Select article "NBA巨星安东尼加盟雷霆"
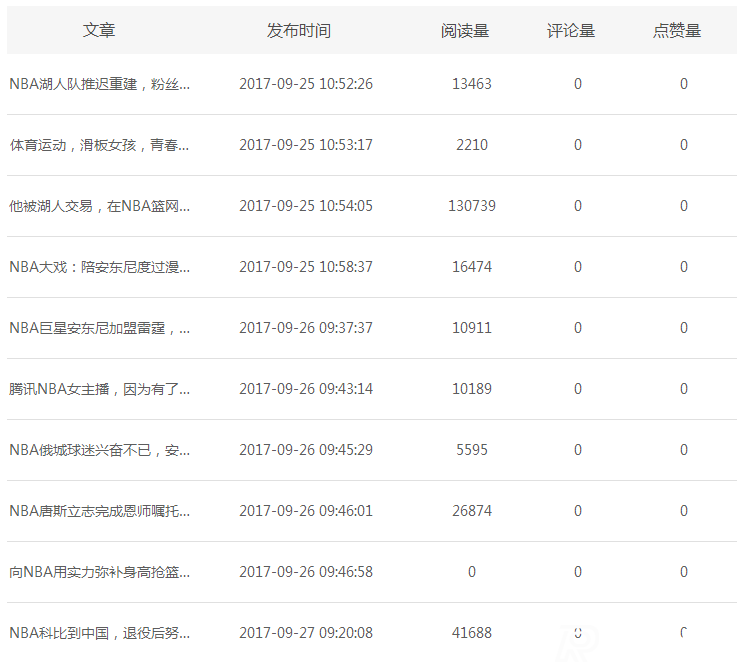 click(x=99, y=329)
